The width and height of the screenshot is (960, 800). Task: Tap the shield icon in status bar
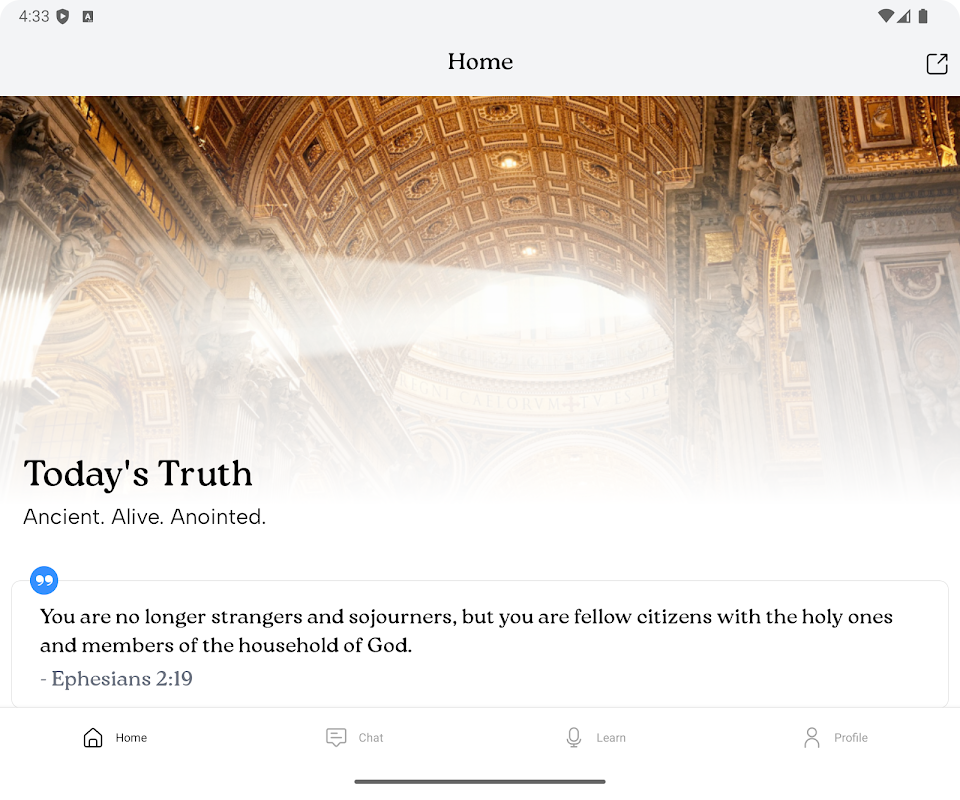tap(62, 17)
